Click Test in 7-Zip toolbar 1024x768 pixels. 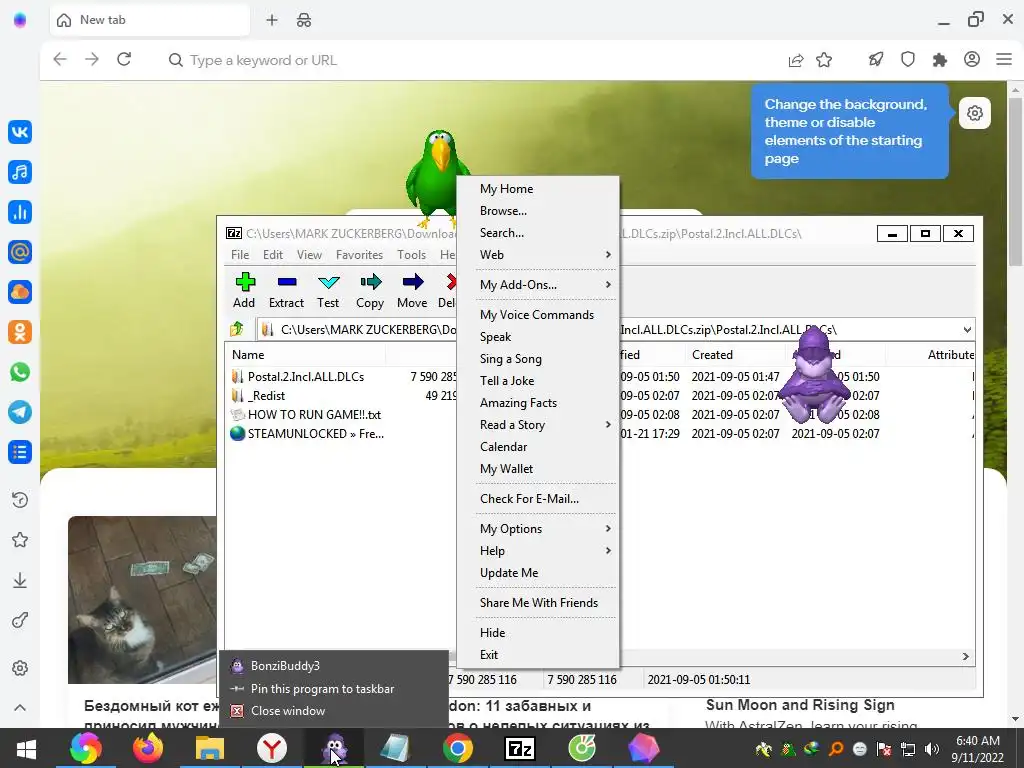click(328, 291)
